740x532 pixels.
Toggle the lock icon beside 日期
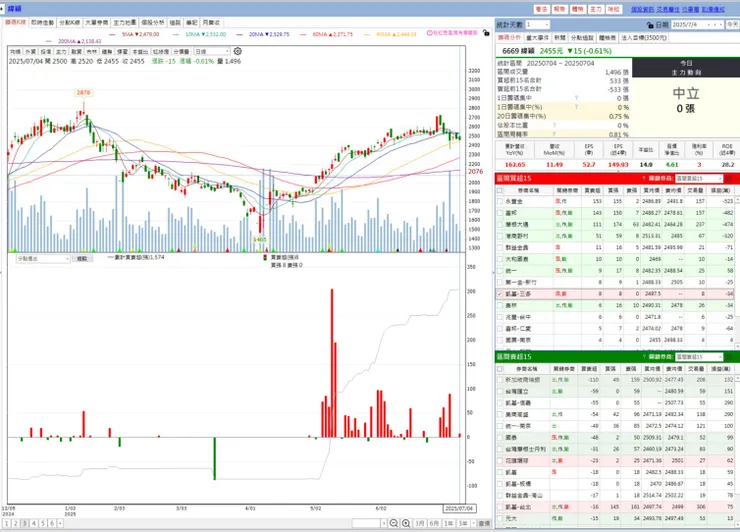pyautogui.click(x=650, y=25)
